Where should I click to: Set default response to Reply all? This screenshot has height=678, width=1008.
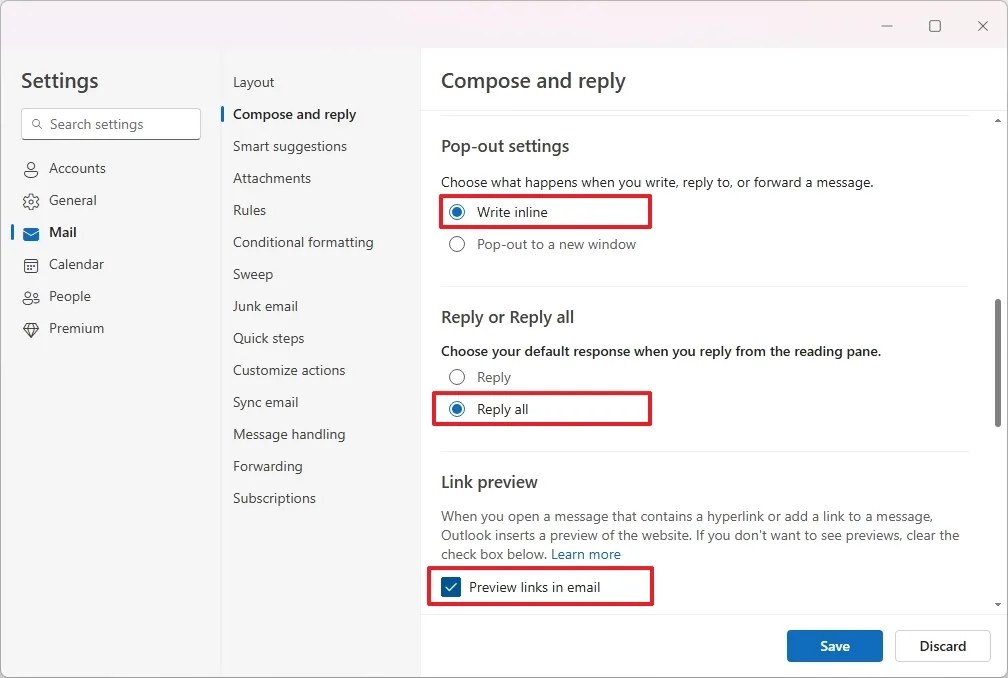tap(457, 409)
